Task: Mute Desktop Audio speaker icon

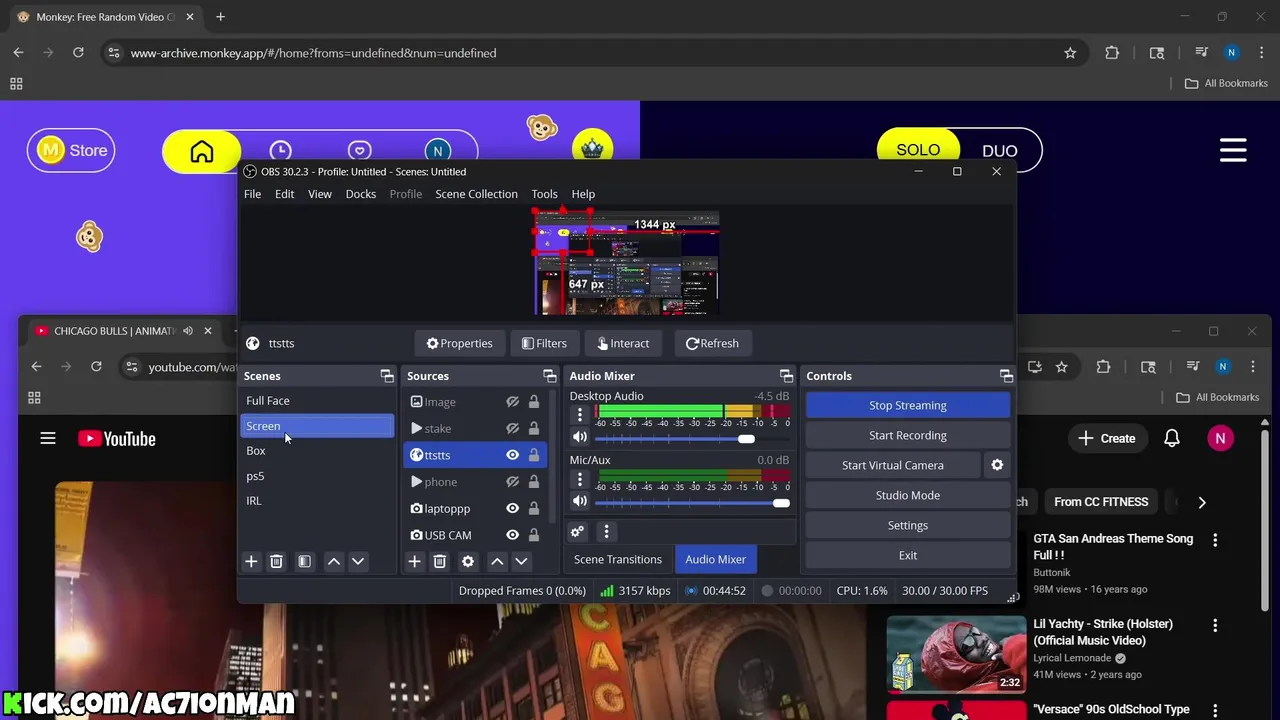Action: pos(579,437)
